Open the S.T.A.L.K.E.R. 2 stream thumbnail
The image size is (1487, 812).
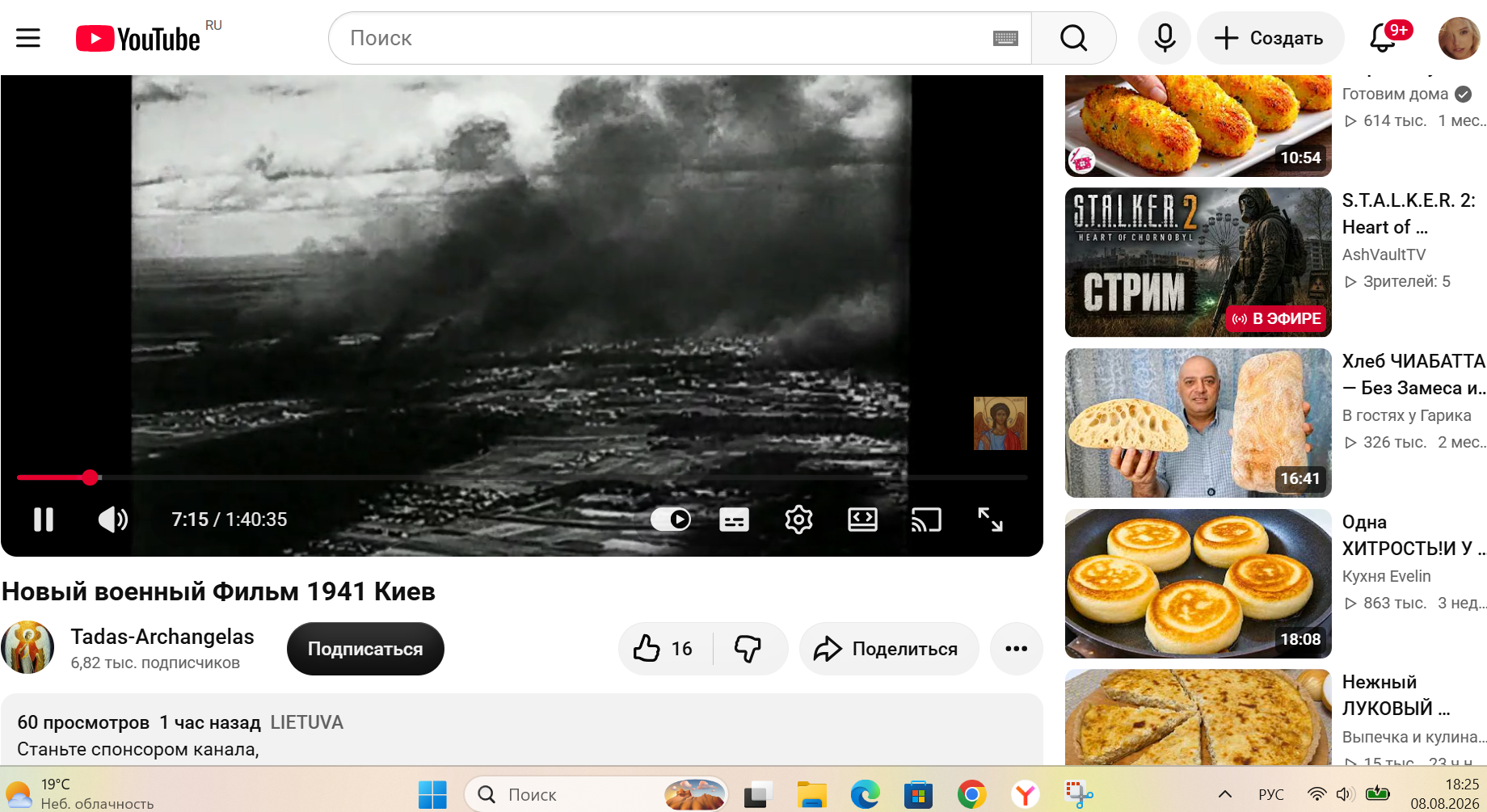[1198, 263]
